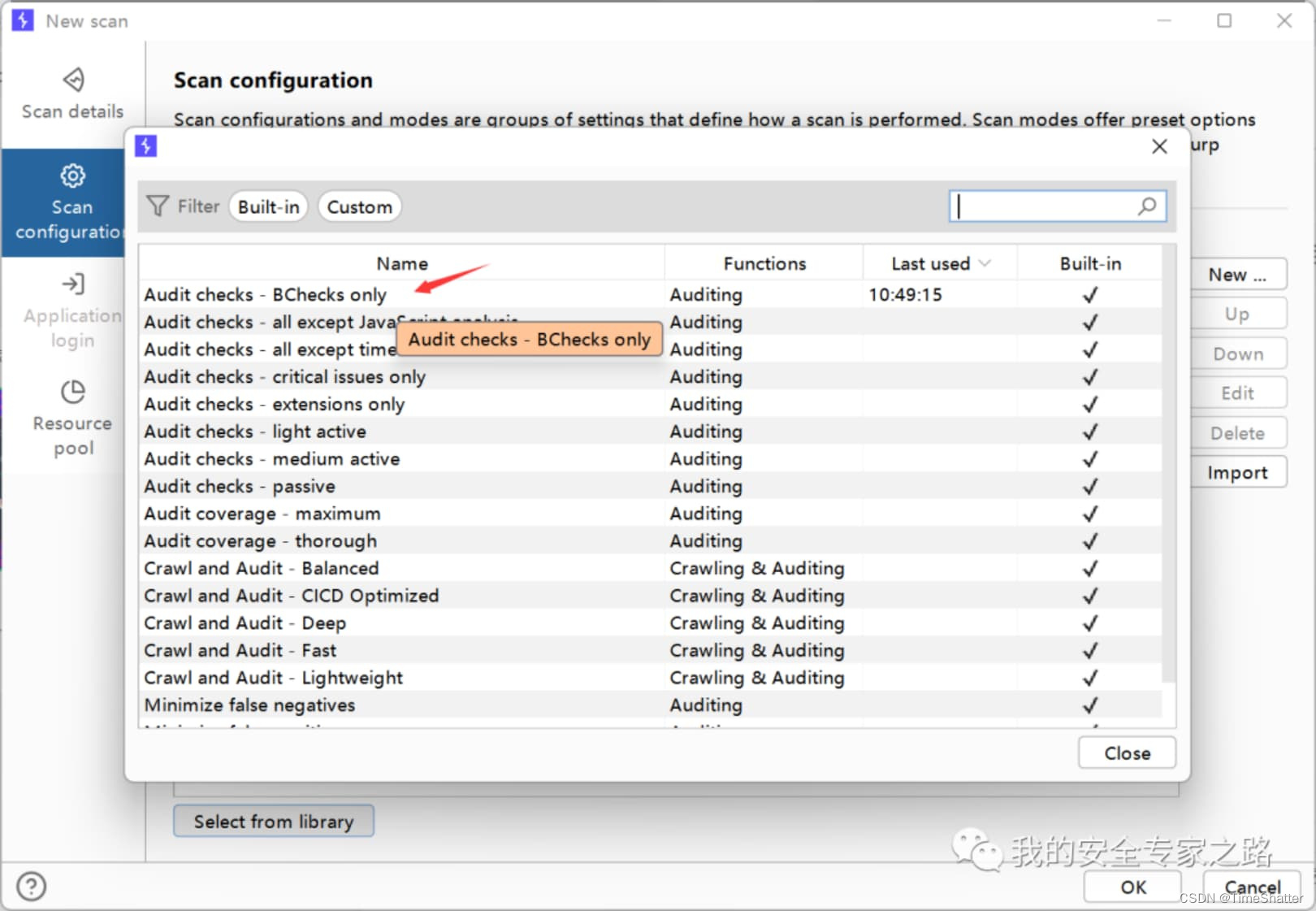Select Crawl and Audit - Deep
The image size is (1316, 911).
click(x=650, y=623)
